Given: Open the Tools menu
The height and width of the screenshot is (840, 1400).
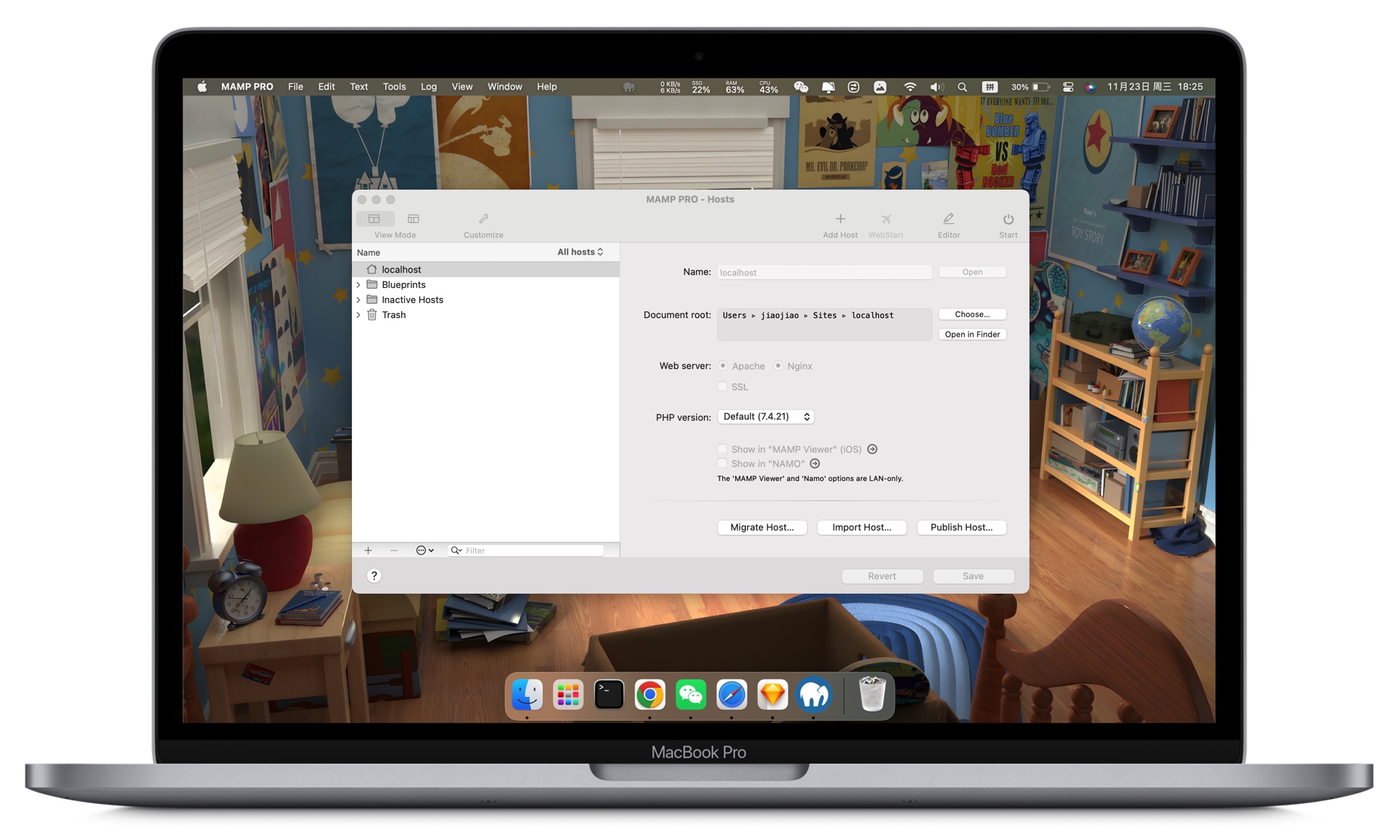Looking at the screenshot, I should [394, 87].
